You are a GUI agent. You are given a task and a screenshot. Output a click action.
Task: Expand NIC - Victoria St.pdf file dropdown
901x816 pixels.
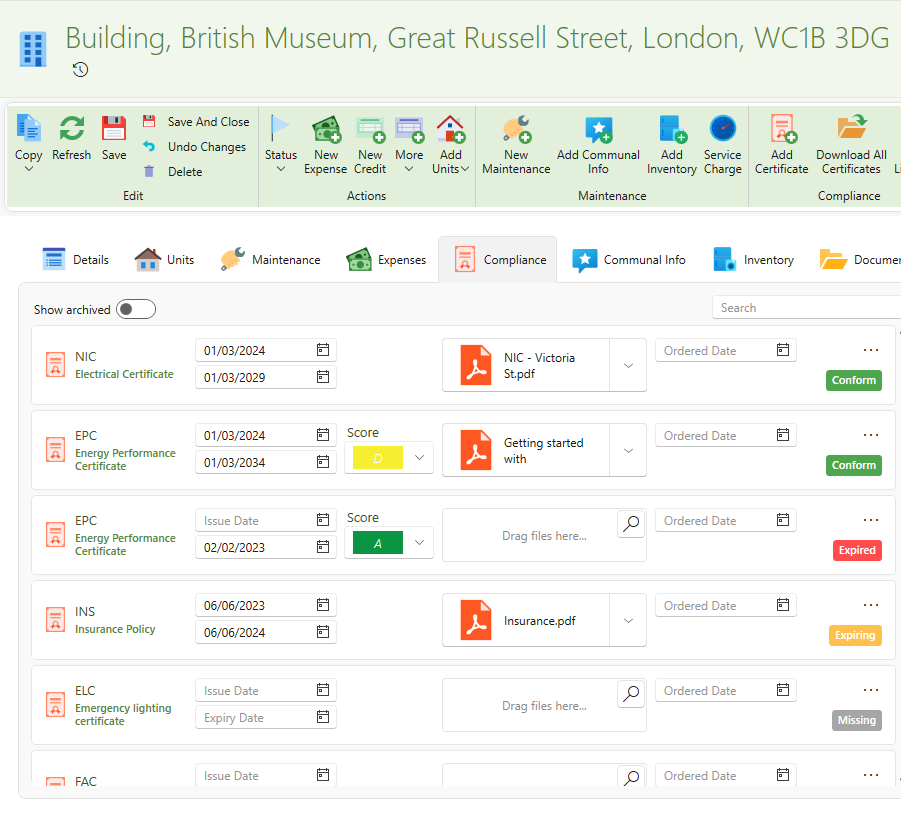pos(628,365)
